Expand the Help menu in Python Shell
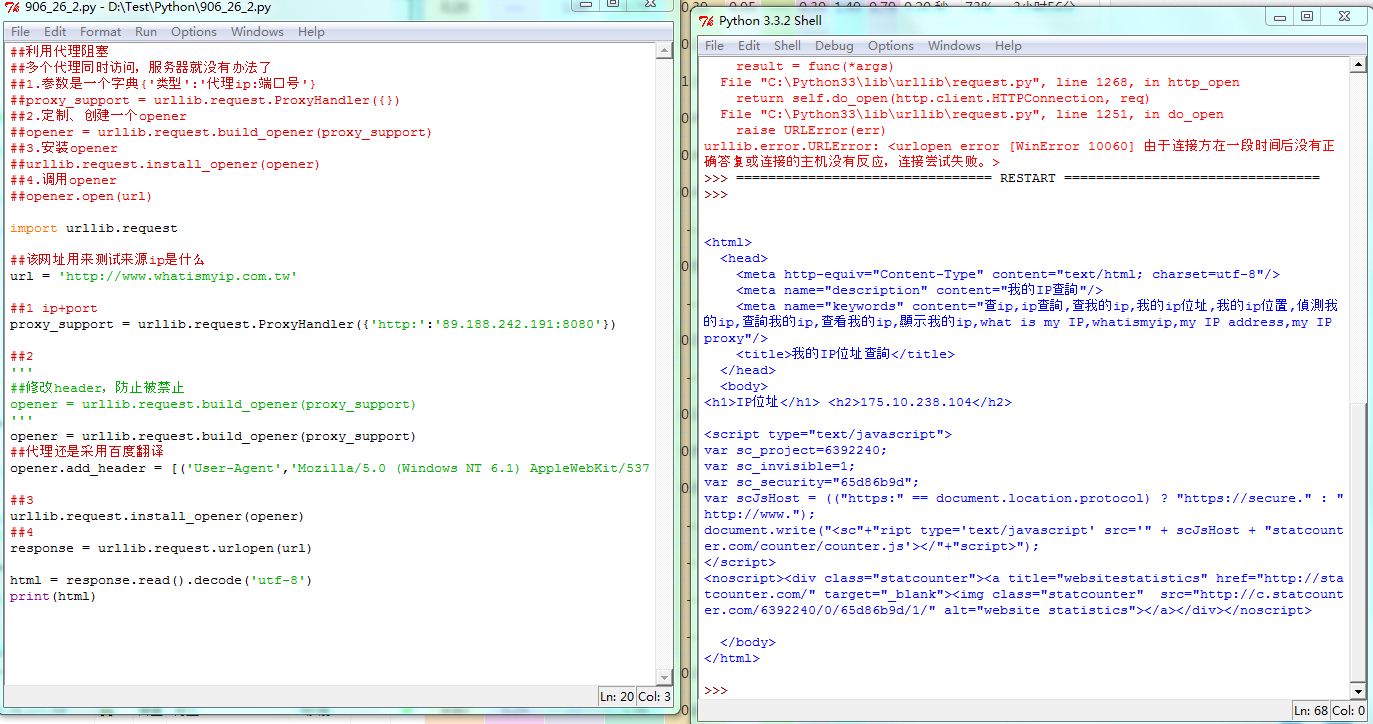Screen dimensions: 1373x724 pyautogui.click(x=1008, y=46)
